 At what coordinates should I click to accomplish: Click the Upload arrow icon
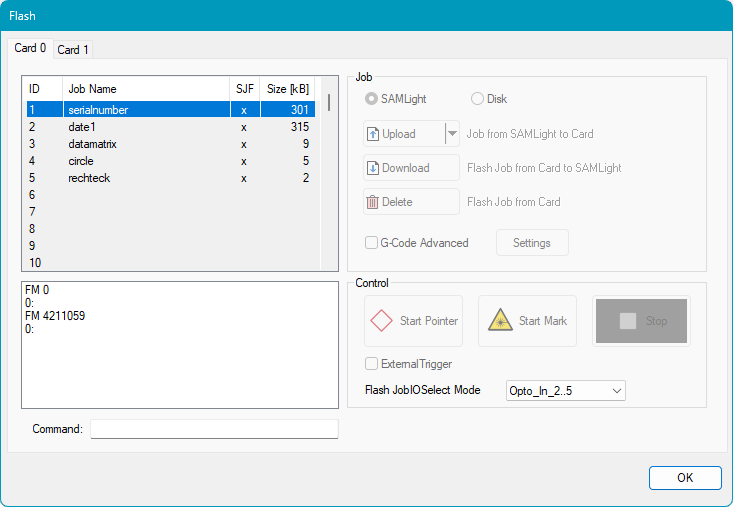coord(373,134)
